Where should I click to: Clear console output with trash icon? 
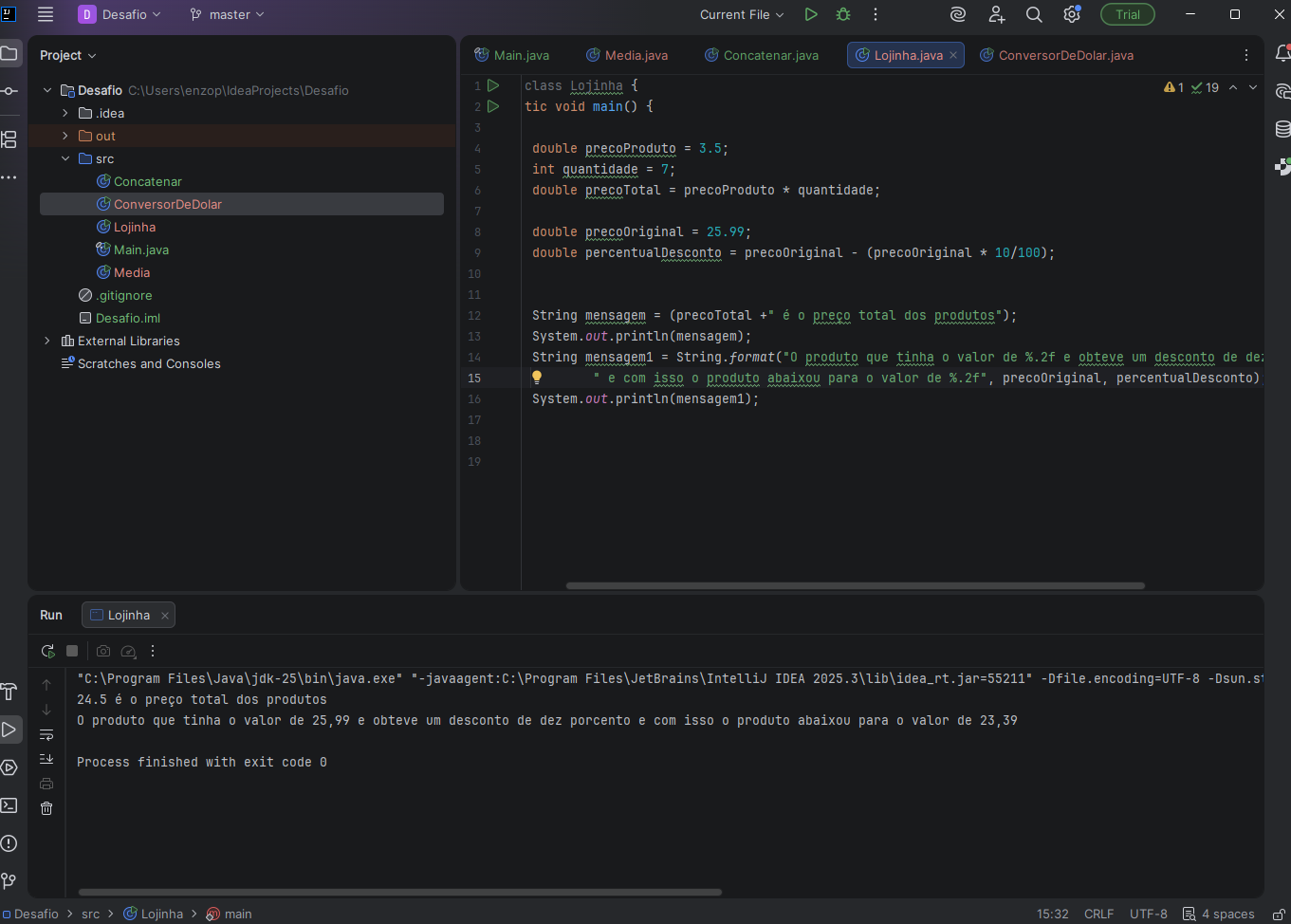(x=46, y=808)
